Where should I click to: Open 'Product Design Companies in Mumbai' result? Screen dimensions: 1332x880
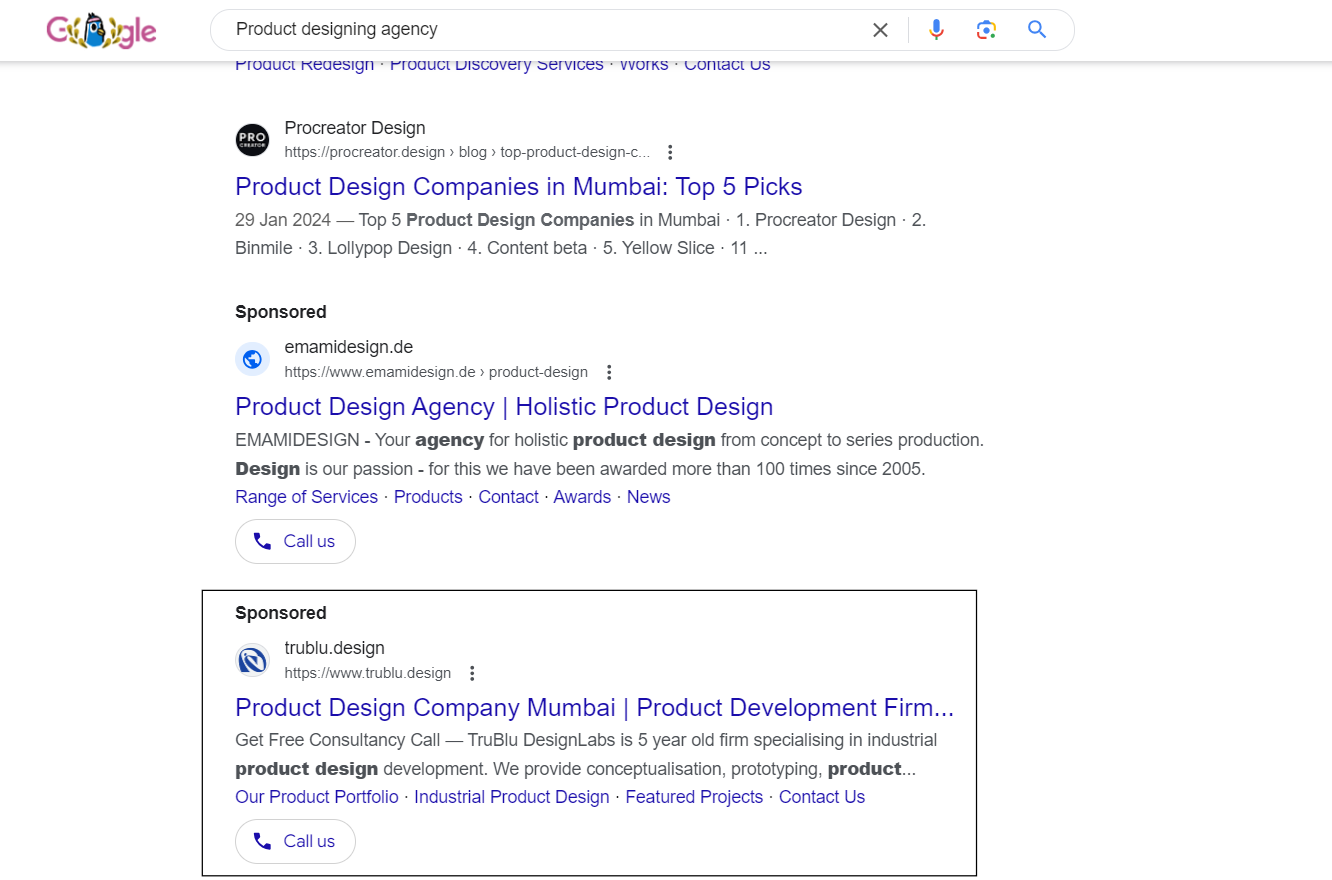point(518,187)
